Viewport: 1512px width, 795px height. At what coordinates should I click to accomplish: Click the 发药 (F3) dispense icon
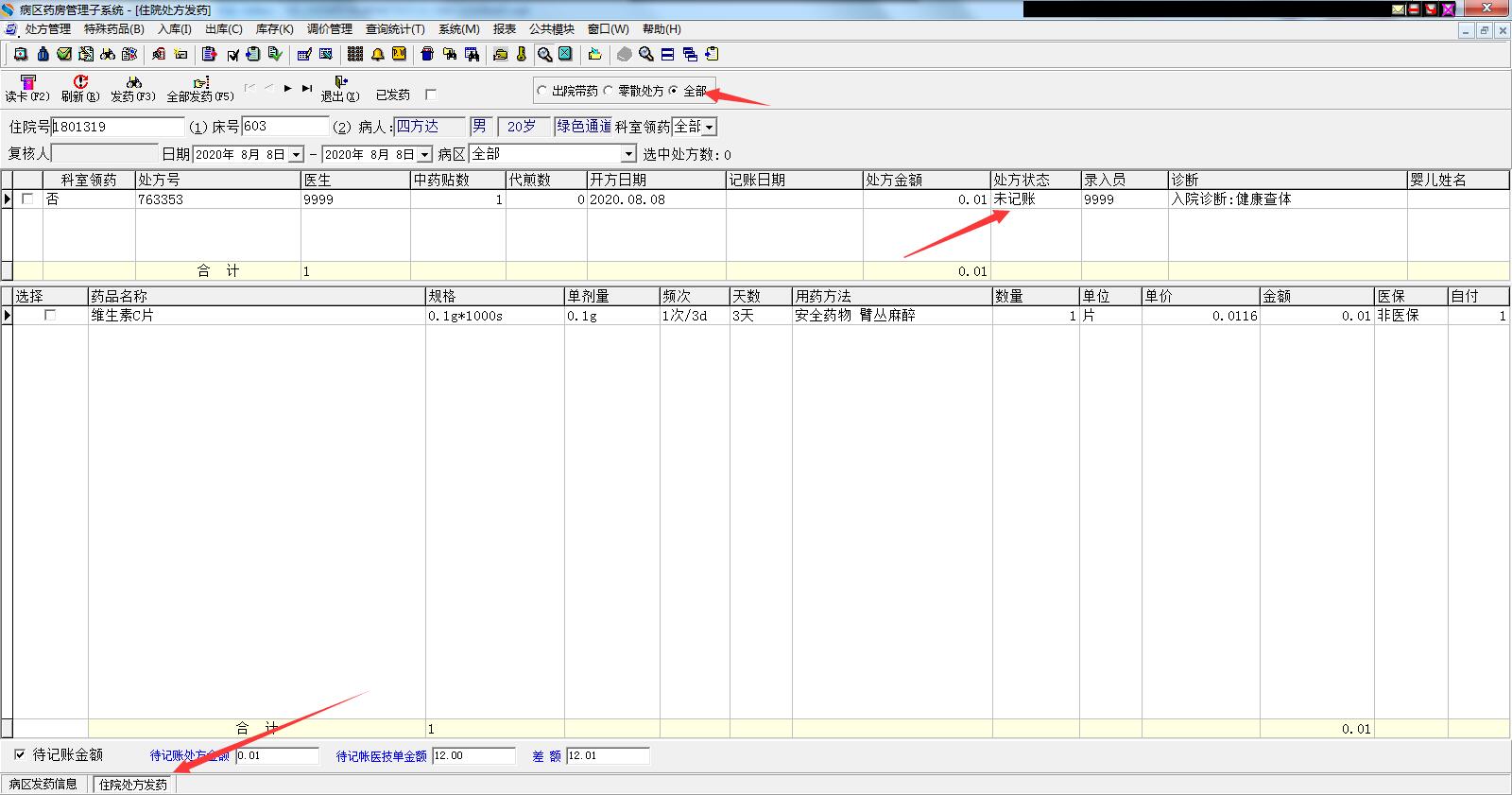(x=133, y=83)
